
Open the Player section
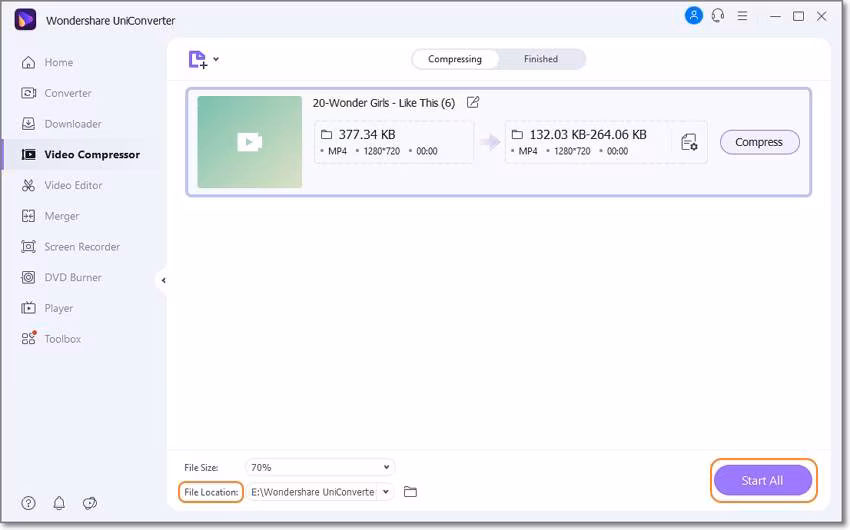click(47, 308)
